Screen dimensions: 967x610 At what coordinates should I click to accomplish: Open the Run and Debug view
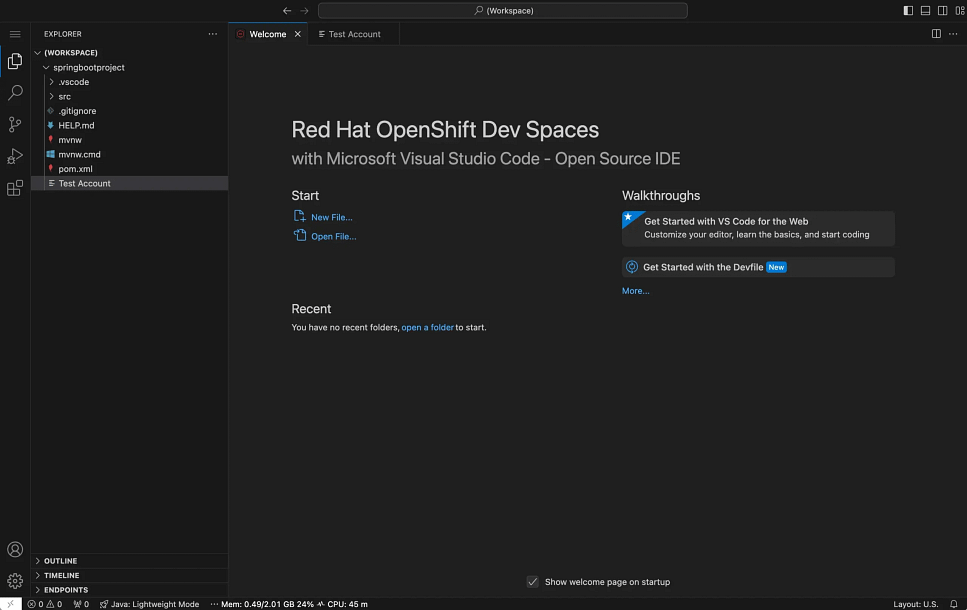point(15,156)
